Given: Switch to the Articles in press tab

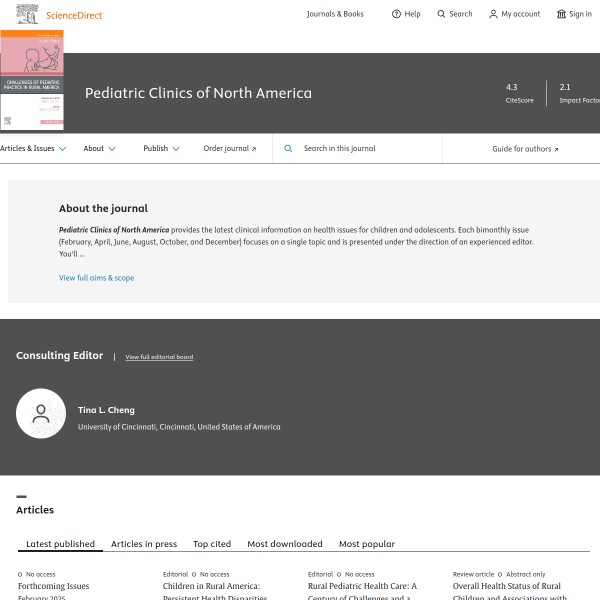Looking at the screenshot, I should point(144,544).
